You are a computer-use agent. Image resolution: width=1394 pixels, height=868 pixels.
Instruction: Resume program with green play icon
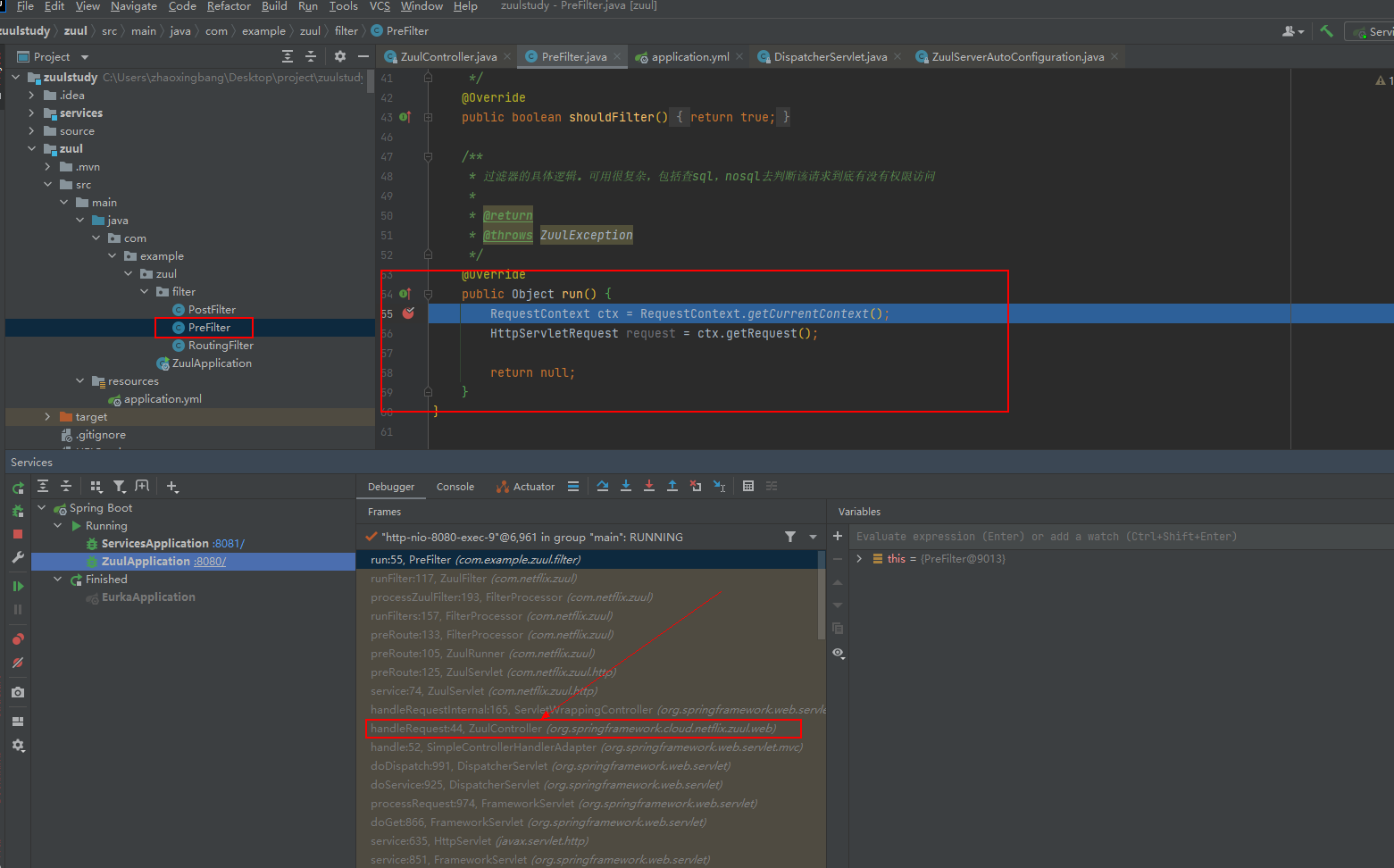click(18, 586)
